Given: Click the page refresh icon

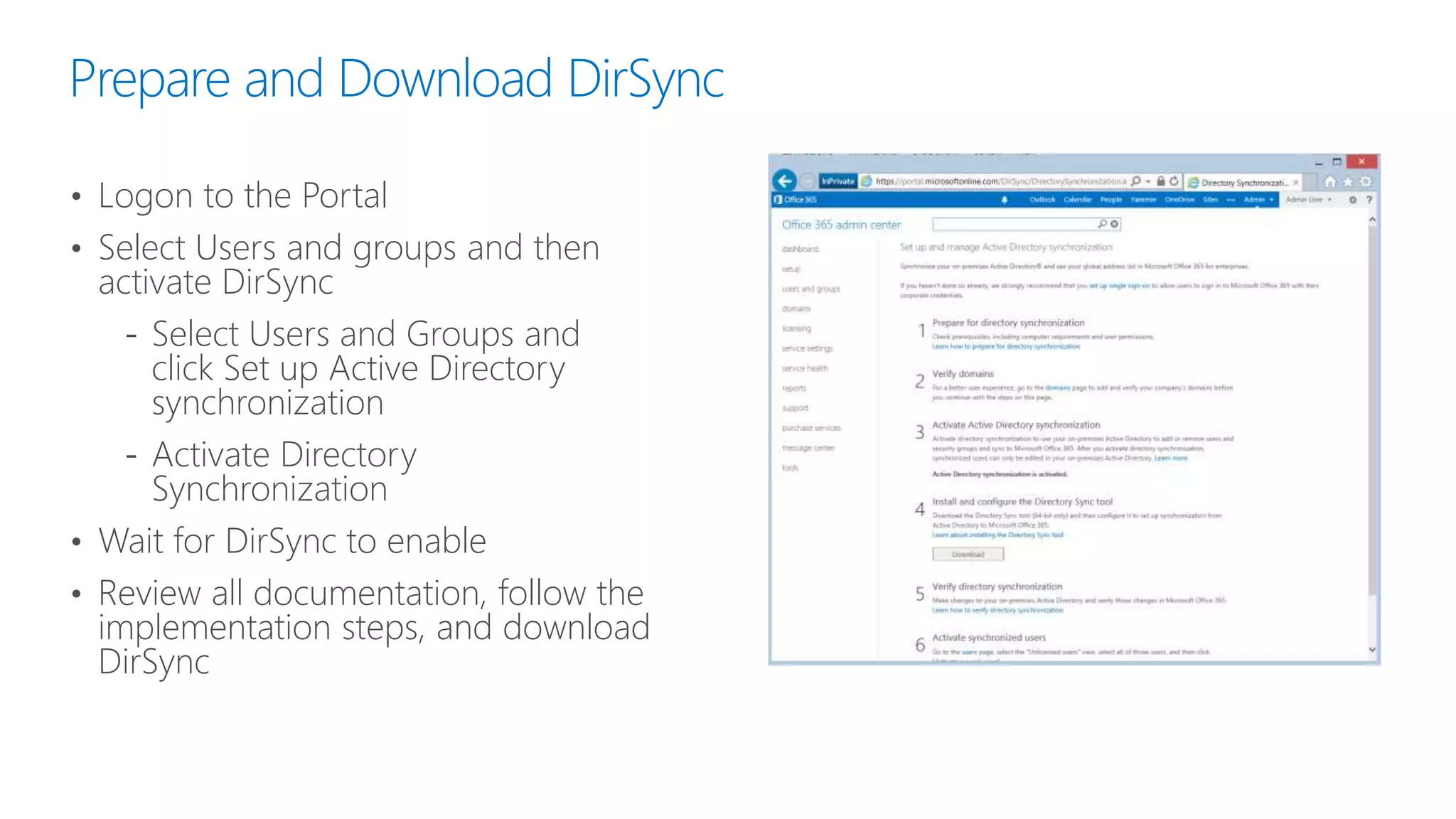Looking at the screenshot, I should 1174,181.
